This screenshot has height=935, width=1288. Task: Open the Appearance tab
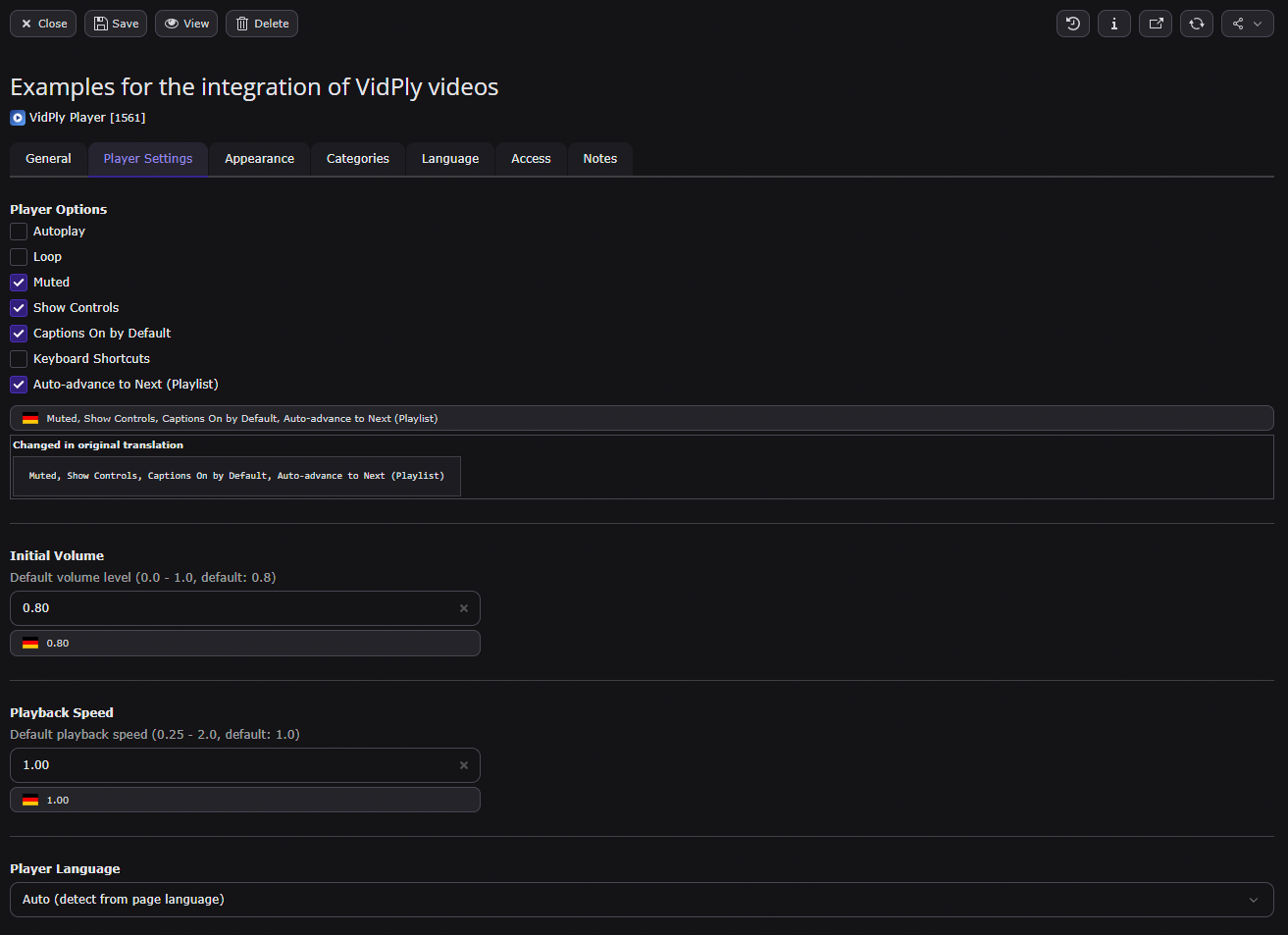(x=259, y=159)
